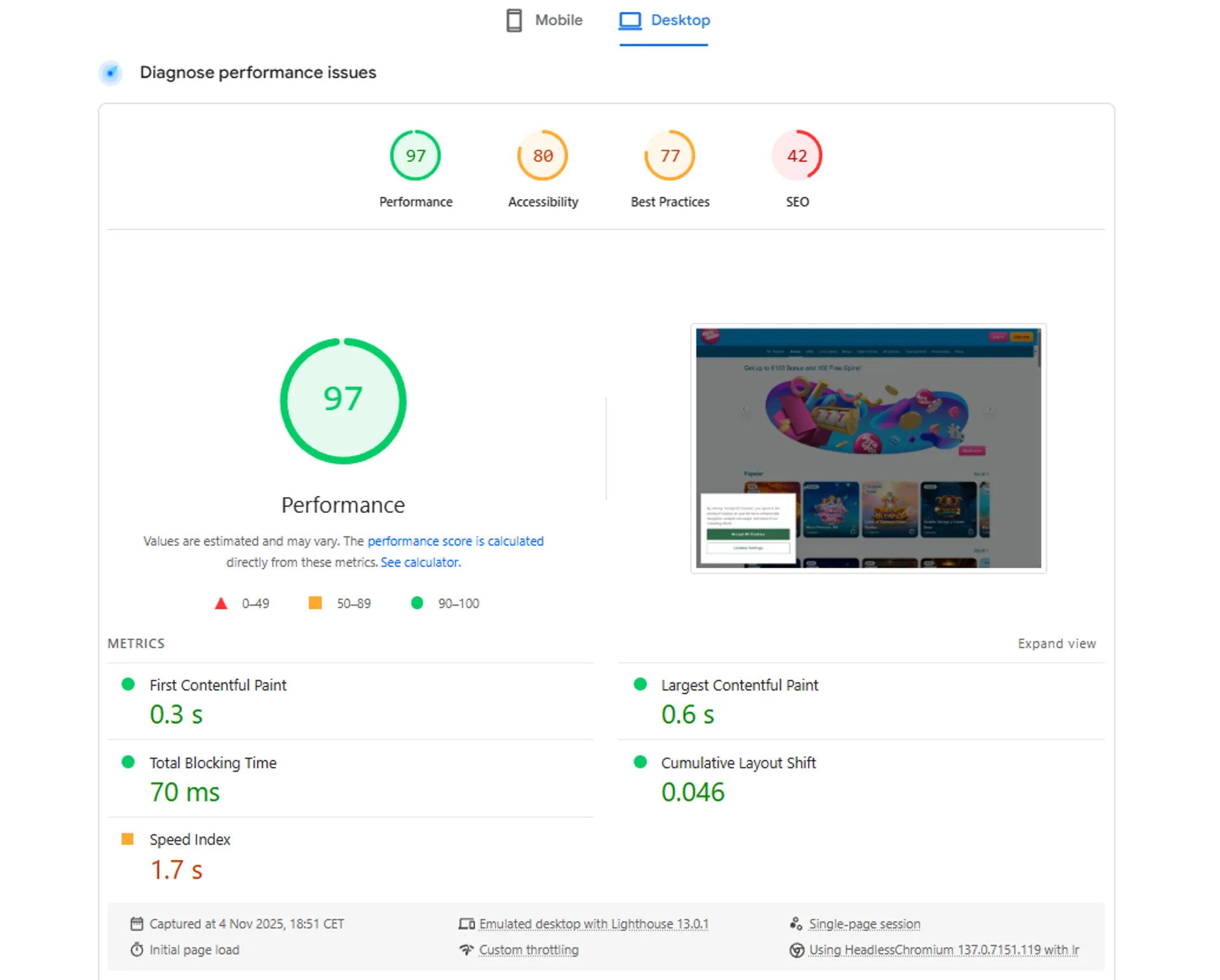Image resolution: width=1220 pixels, height=980 pixels.
Task: Click the custom throttling network icon
Action: [467, 949]
